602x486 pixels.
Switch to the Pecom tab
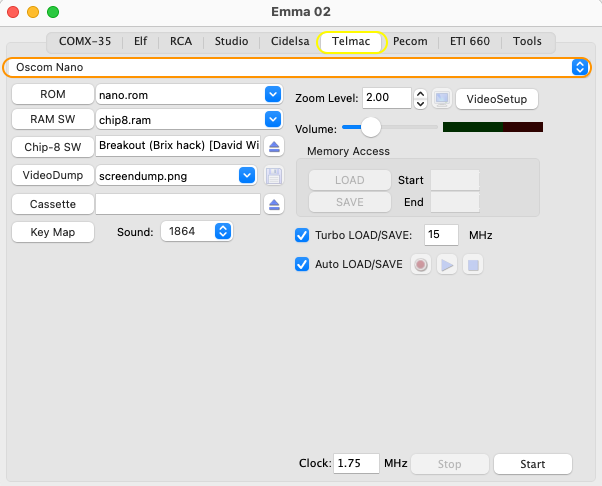410,41
